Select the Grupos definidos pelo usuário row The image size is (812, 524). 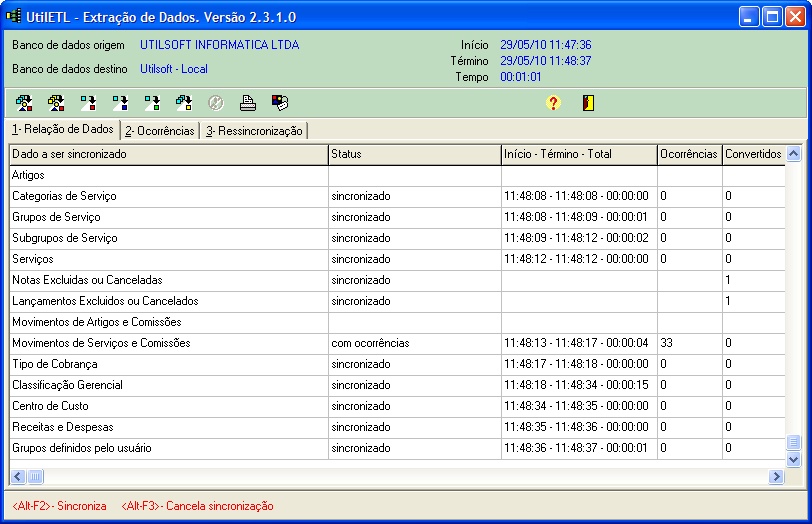click(397, 448)
